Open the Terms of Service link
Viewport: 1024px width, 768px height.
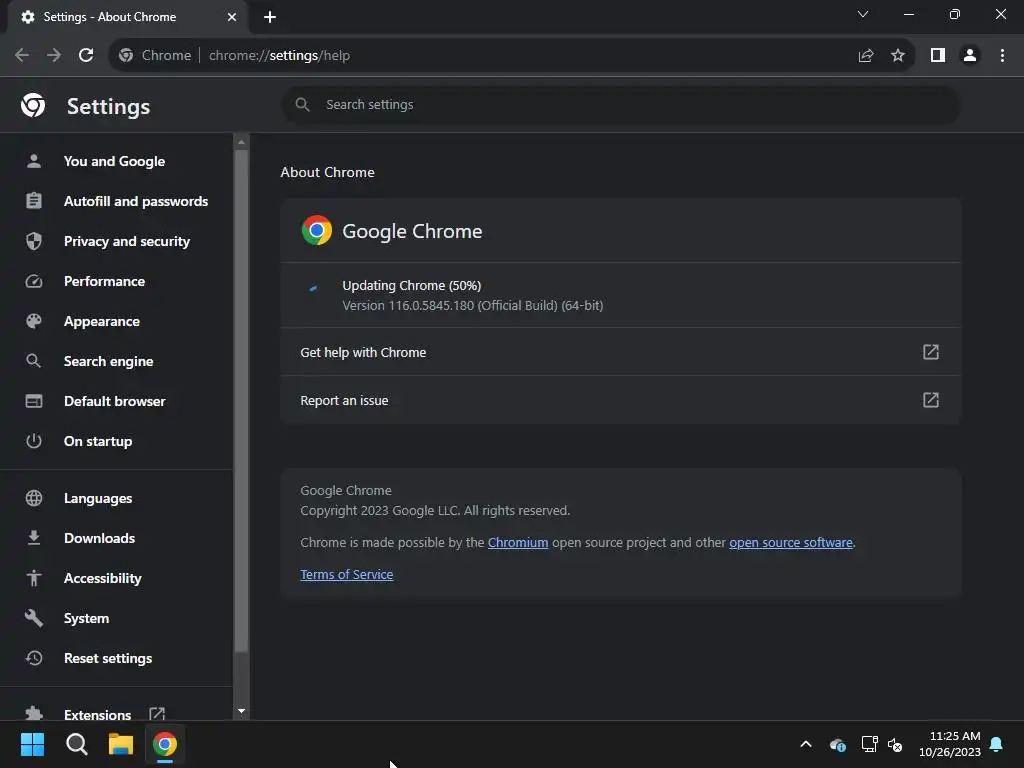tap(347, 575)
